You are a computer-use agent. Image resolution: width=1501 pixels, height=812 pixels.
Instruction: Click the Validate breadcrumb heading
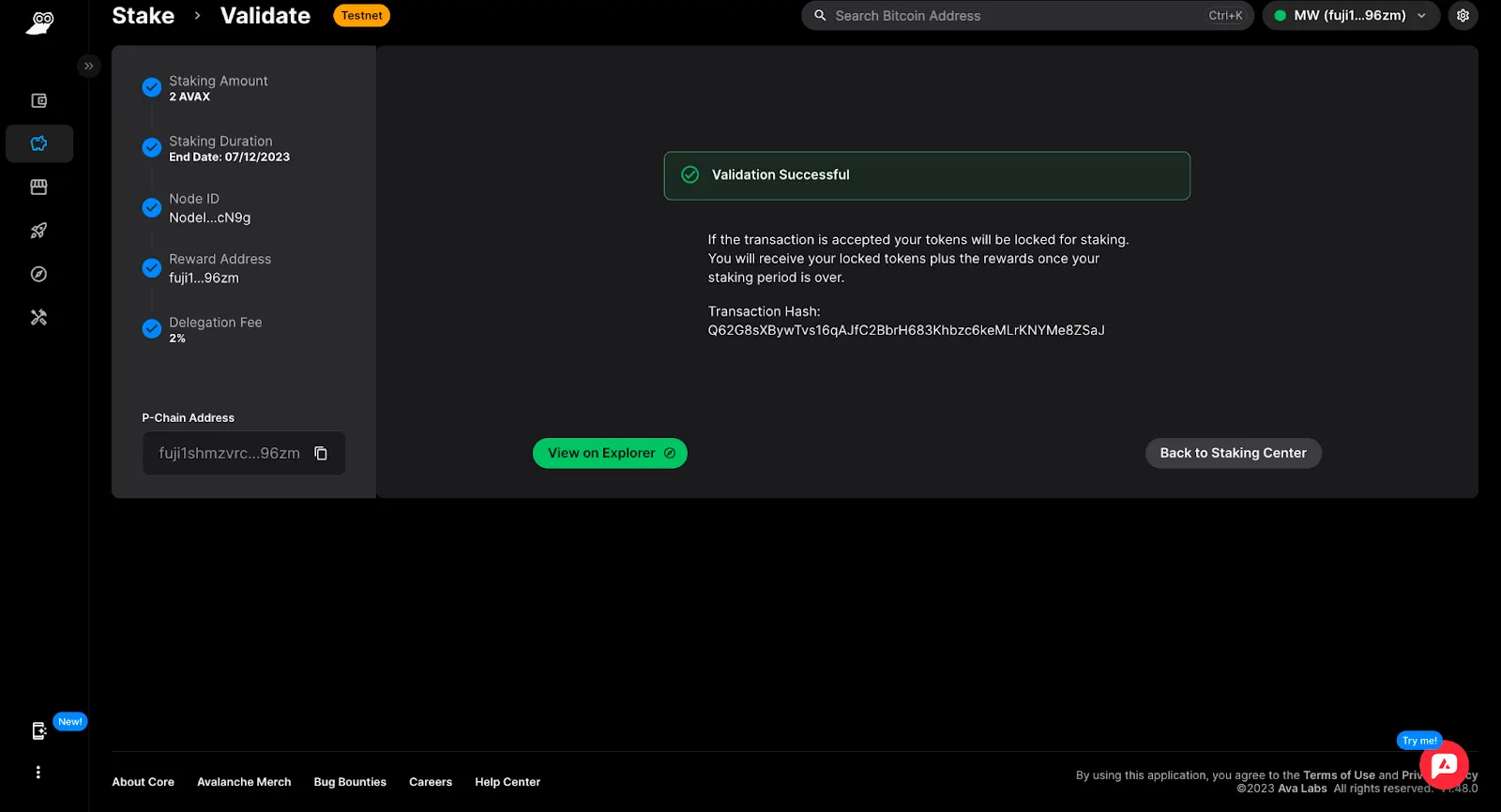(265, 16)
